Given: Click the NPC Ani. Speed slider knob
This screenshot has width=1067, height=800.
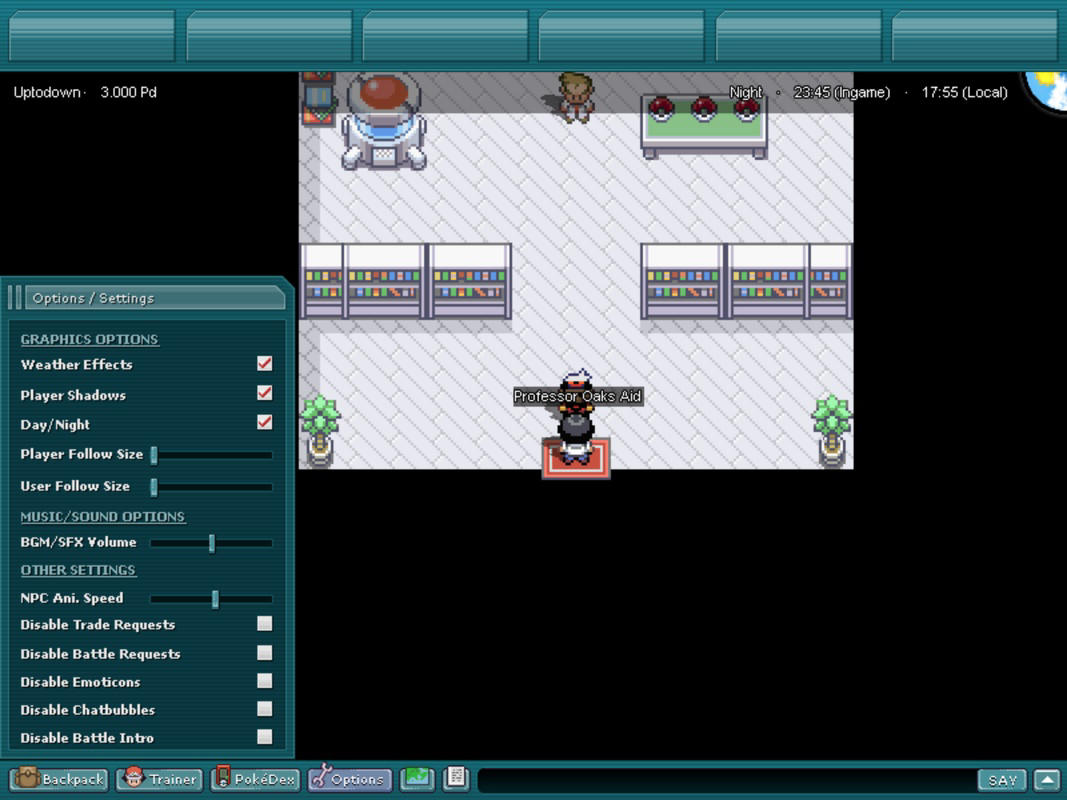Looking at the screenshot, I should click(215, 599).
